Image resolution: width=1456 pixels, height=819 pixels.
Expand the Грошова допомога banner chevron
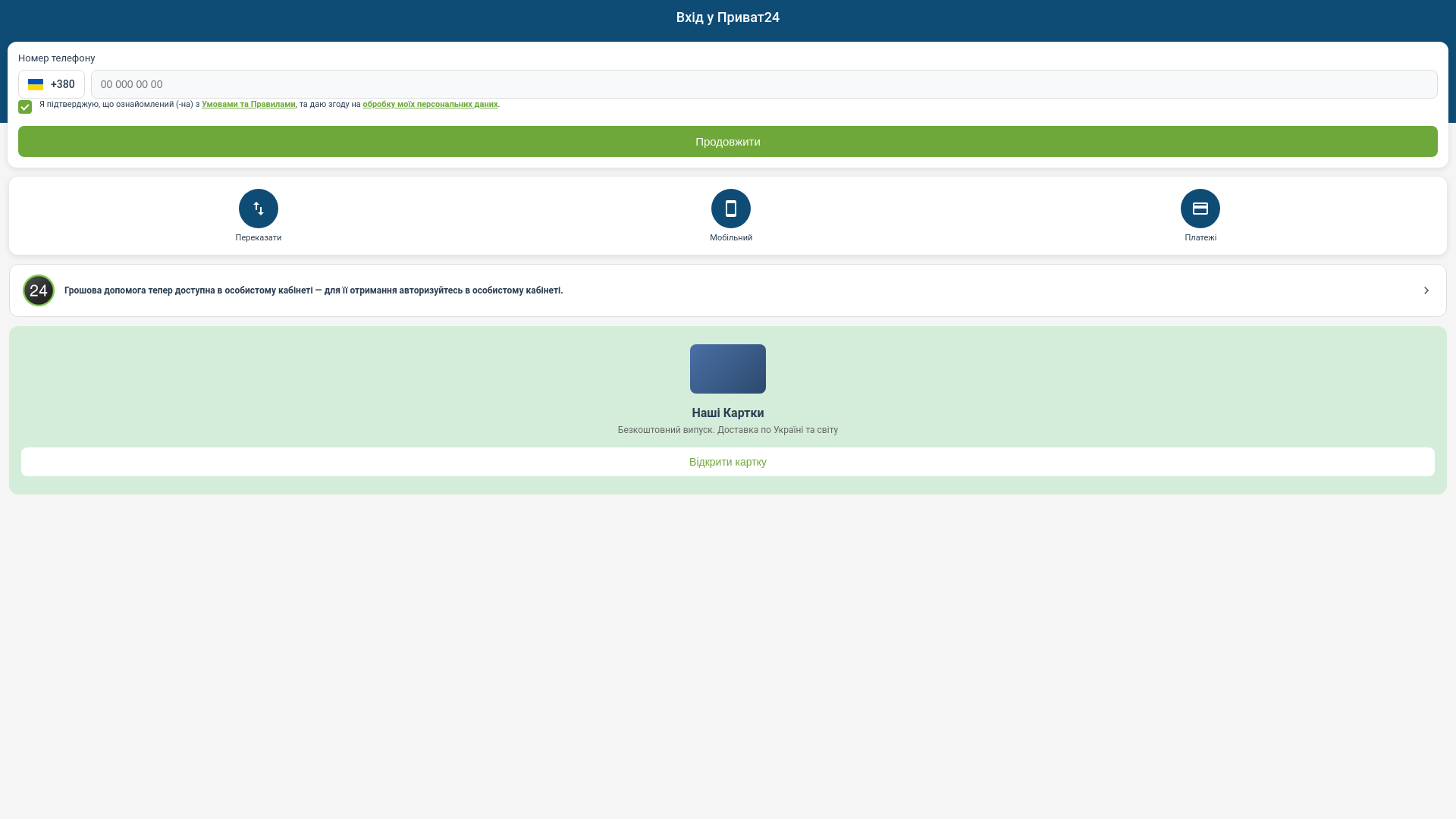pyautogui.click(x=1426, y=290)
